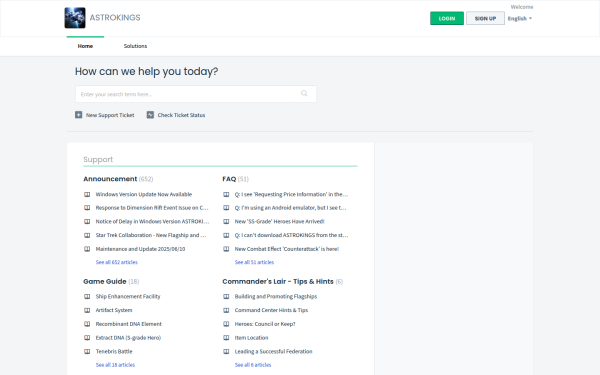Open Extract DNA (S-grade Hero) guide
Screen dimensions: 600x375
click(x=128, y=338)
